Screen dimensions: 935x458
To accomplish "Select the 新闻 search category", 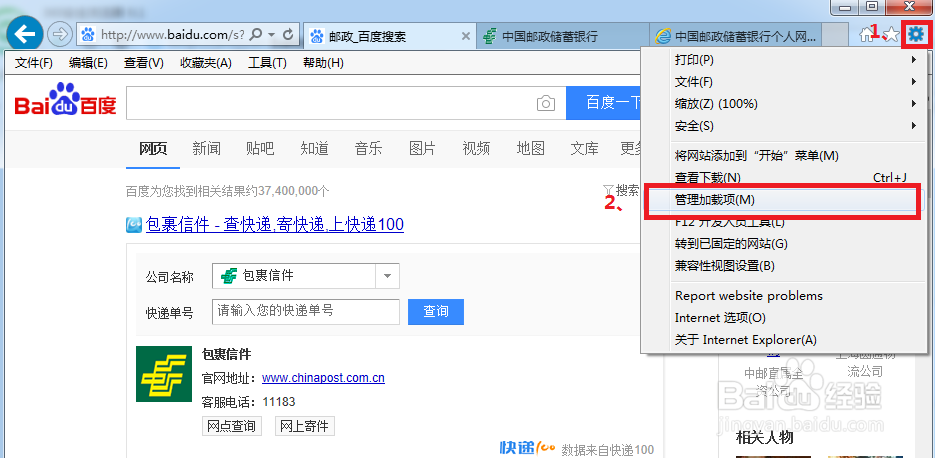I will [206, 148].
